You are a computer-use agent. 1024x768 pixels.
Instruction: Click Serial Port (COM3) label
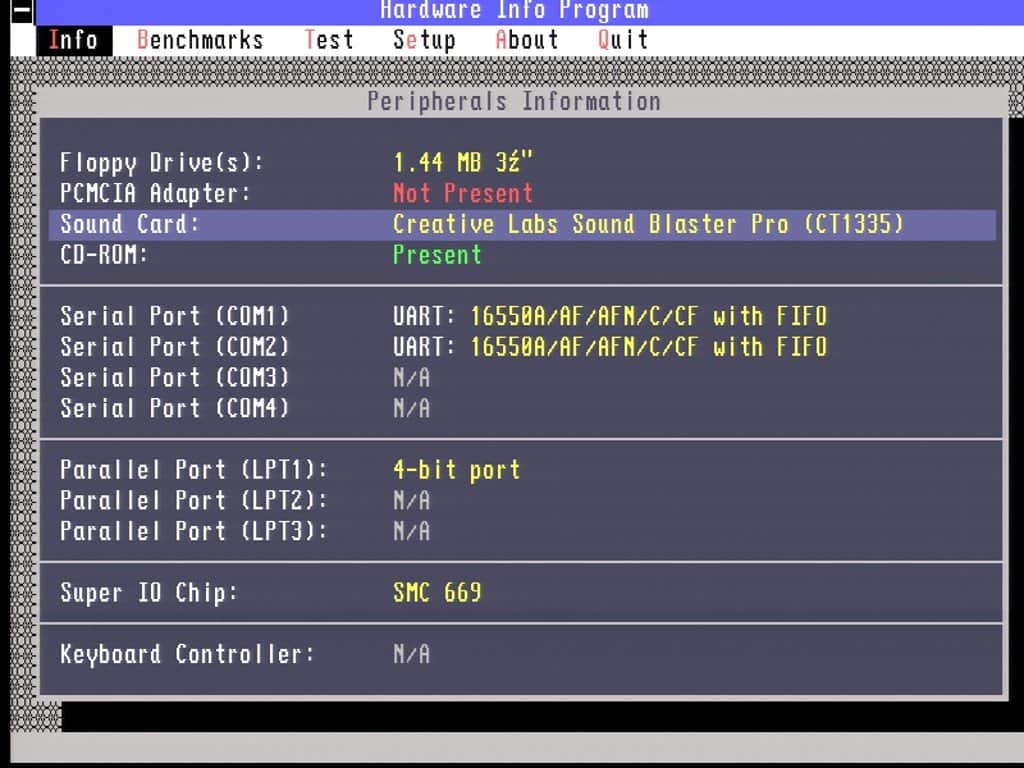(x=174, y=377)
